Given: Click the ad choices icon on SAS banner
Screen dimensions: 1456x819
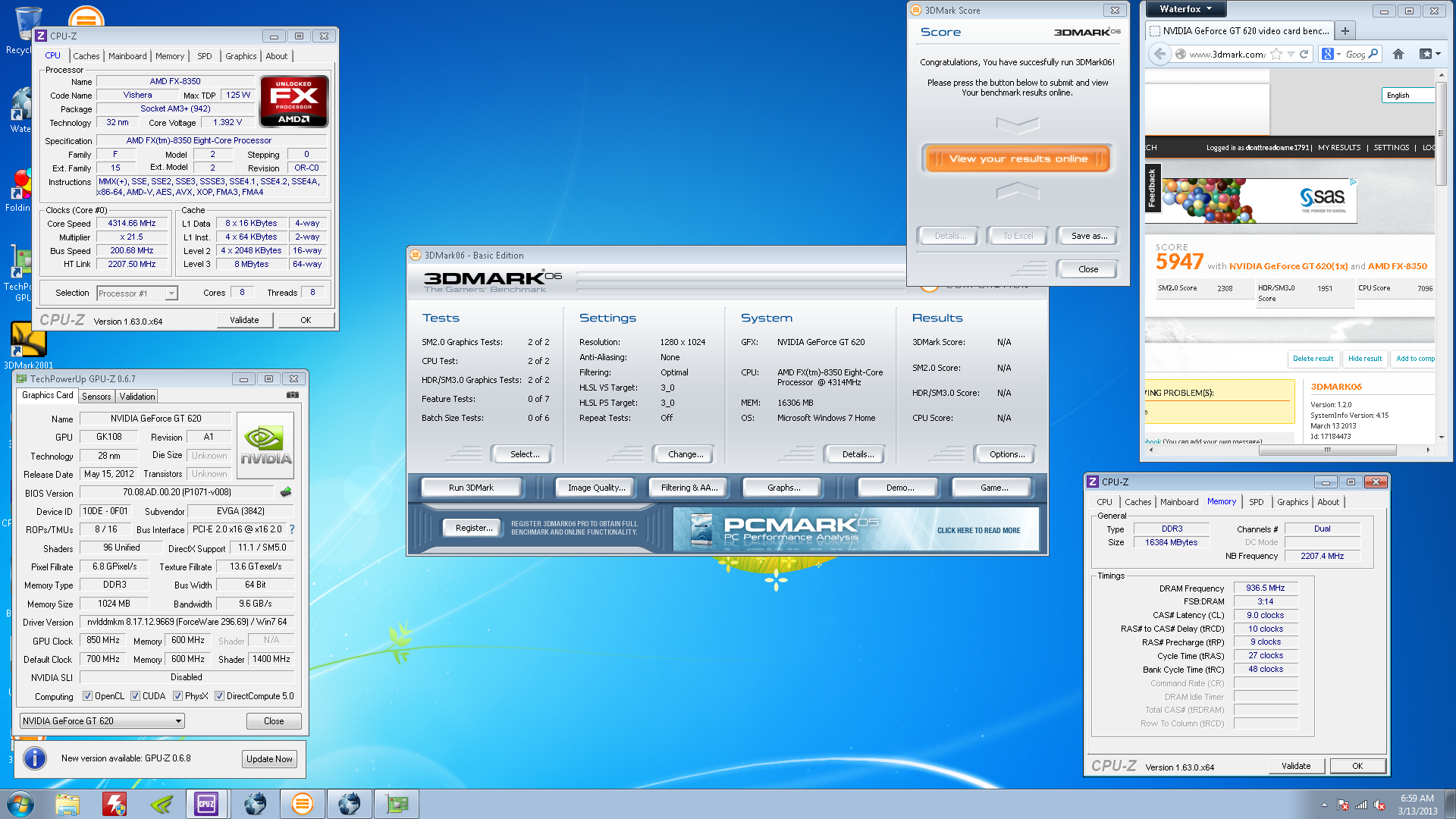Looking at the screenshot, I should [x=1353, y=182].
